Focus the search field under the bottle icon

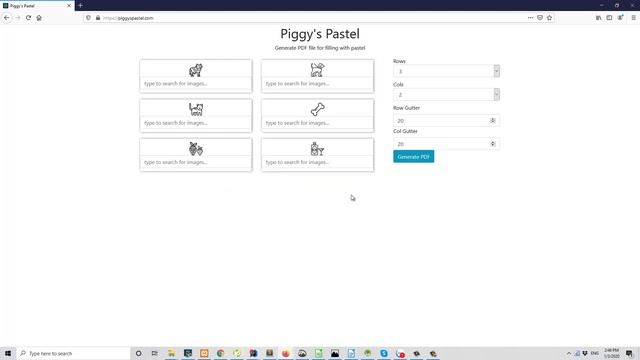[317, 162]
